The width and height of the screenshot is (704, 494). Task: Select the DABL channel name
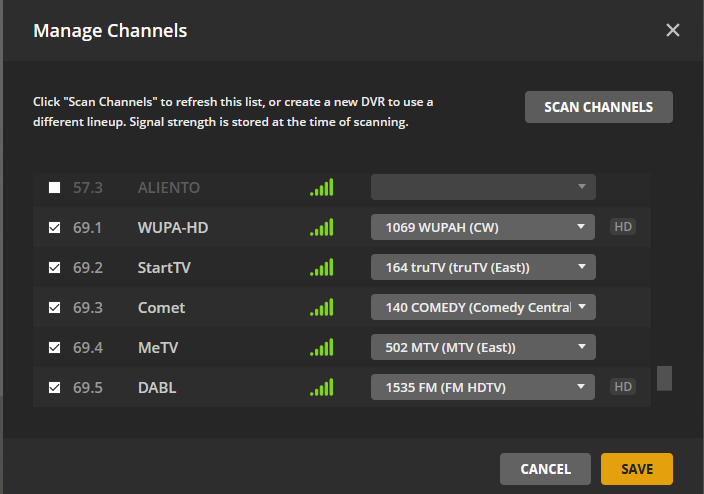tap(157, 387)
